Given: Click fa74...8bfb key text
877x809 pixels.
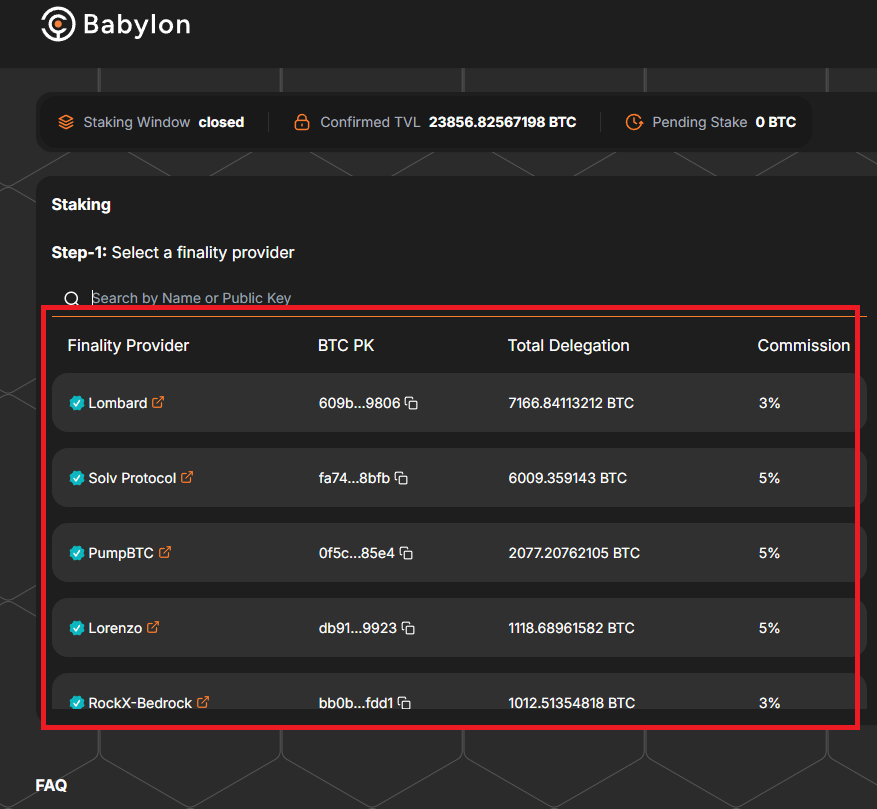Looking at the screenshot, I should pyautogui.click(x=354, y=478).
